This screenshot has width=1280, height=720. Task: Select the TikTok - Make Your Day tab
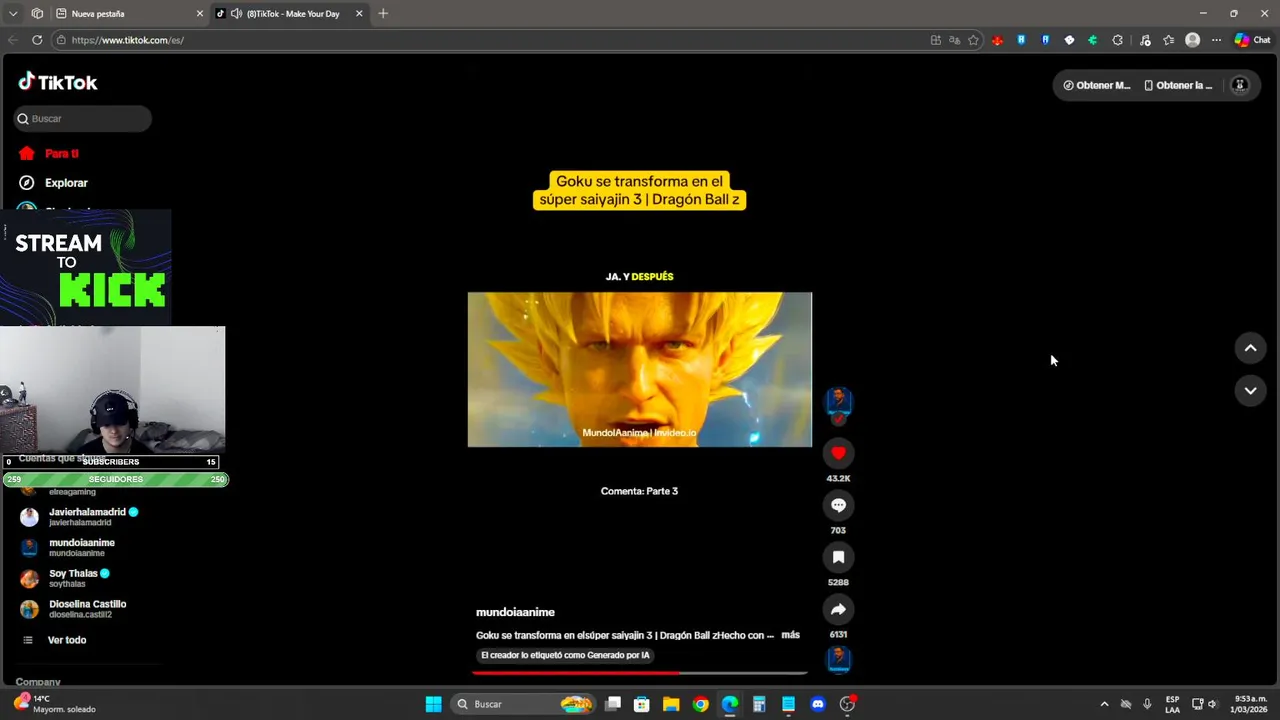tap(290, 14)
